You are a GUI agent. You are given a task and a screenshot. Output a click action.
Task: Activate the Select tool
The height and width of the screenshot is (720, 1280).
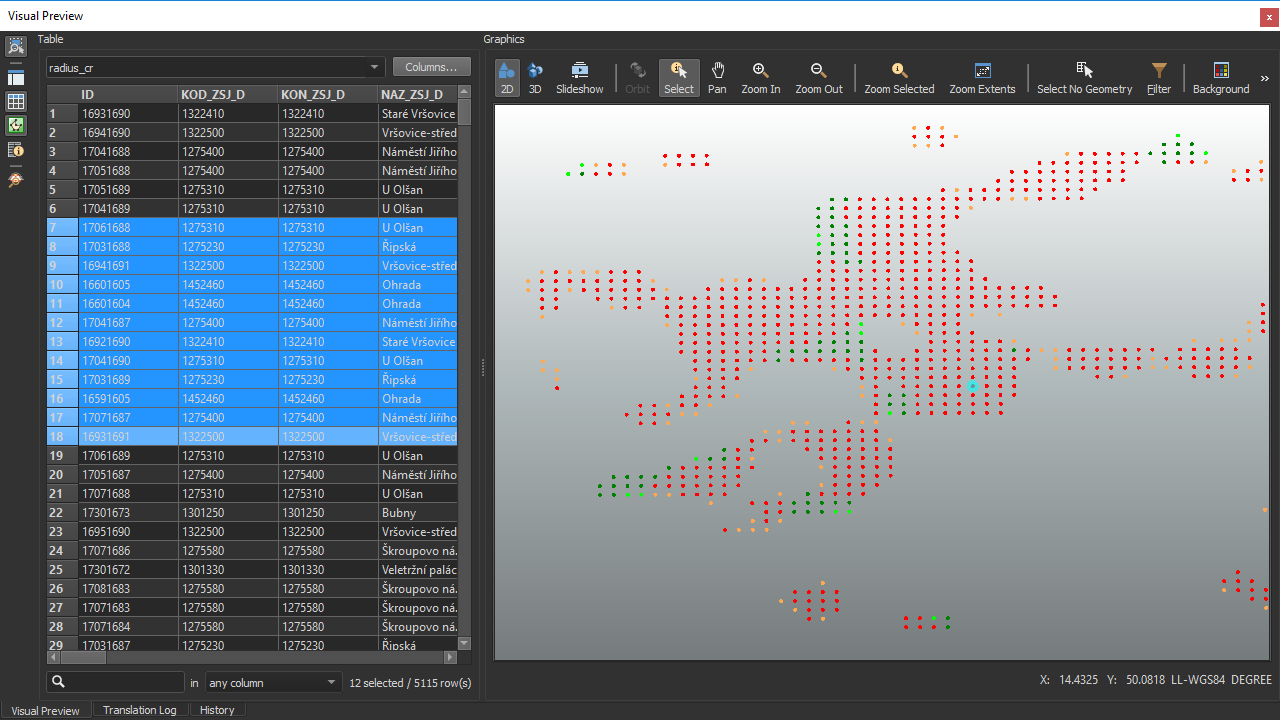pos(679,78)
